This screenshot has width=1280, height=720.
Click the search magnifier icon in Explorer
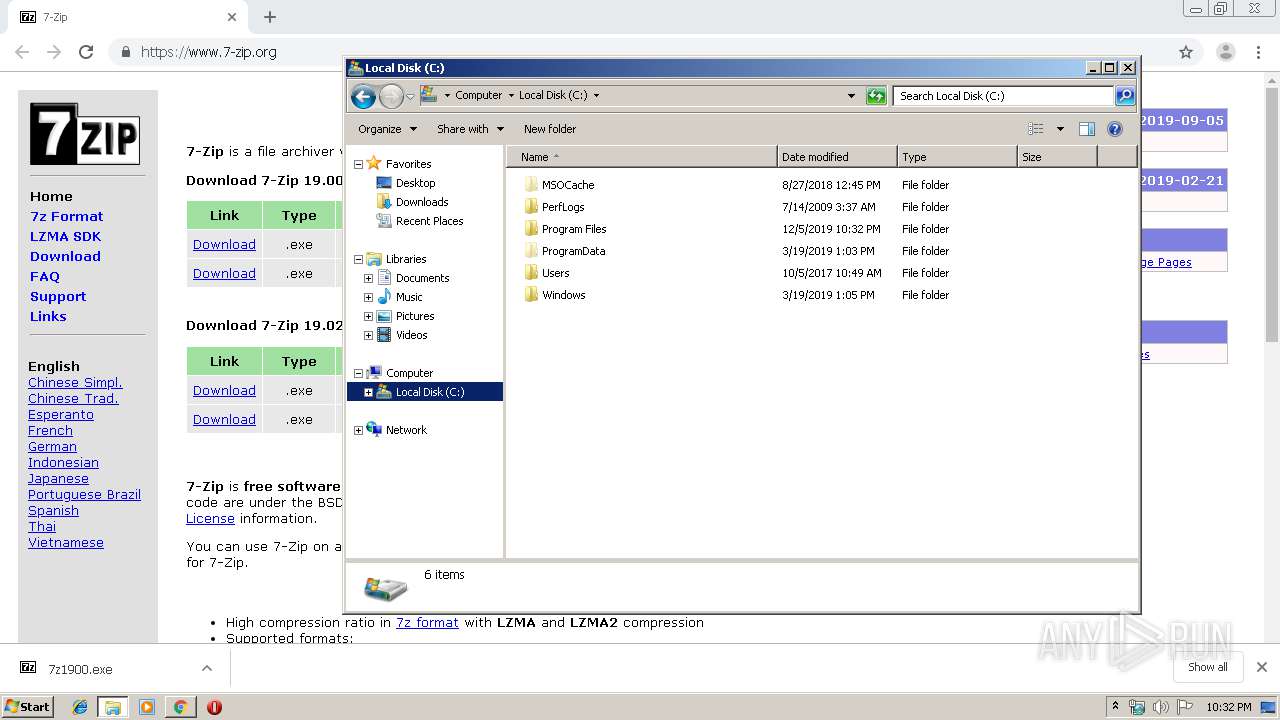click(x=1125, y=96)
